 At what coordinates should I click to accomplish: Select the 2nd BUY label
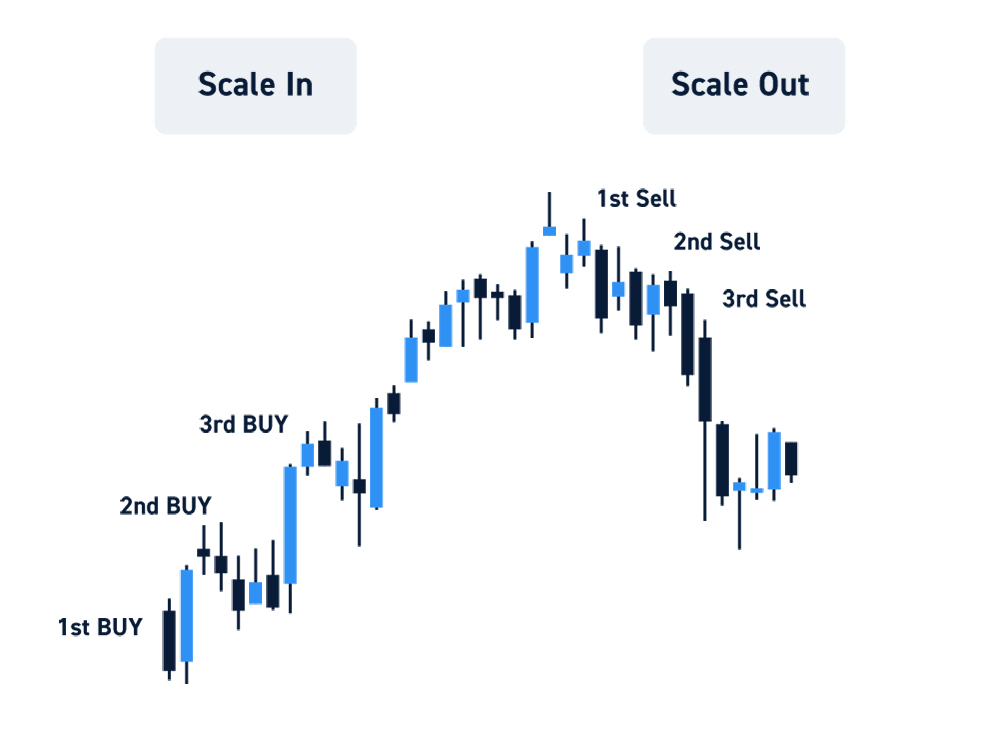tap(165, 506)
